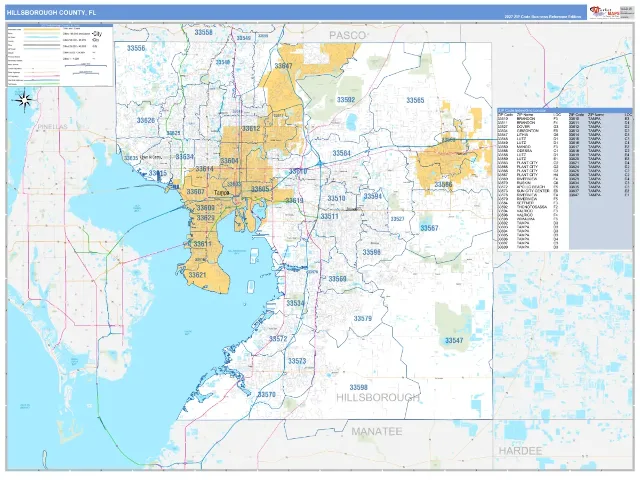Click ZIP code label 33569
Screen dimensions: 640x480
[x=338, y=279]
